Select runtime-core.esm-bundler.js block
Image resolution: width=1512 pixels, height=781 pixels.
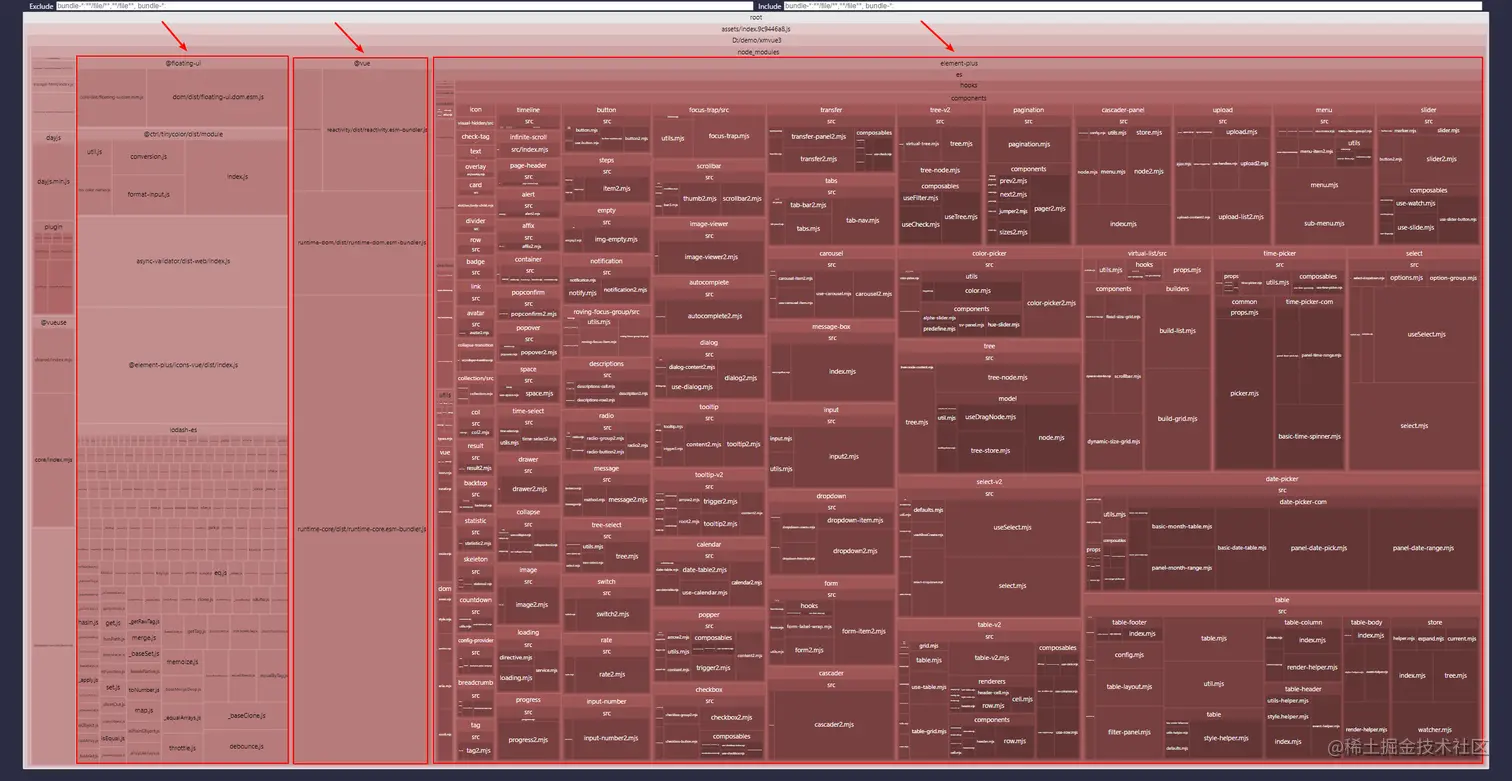(361, 529)
